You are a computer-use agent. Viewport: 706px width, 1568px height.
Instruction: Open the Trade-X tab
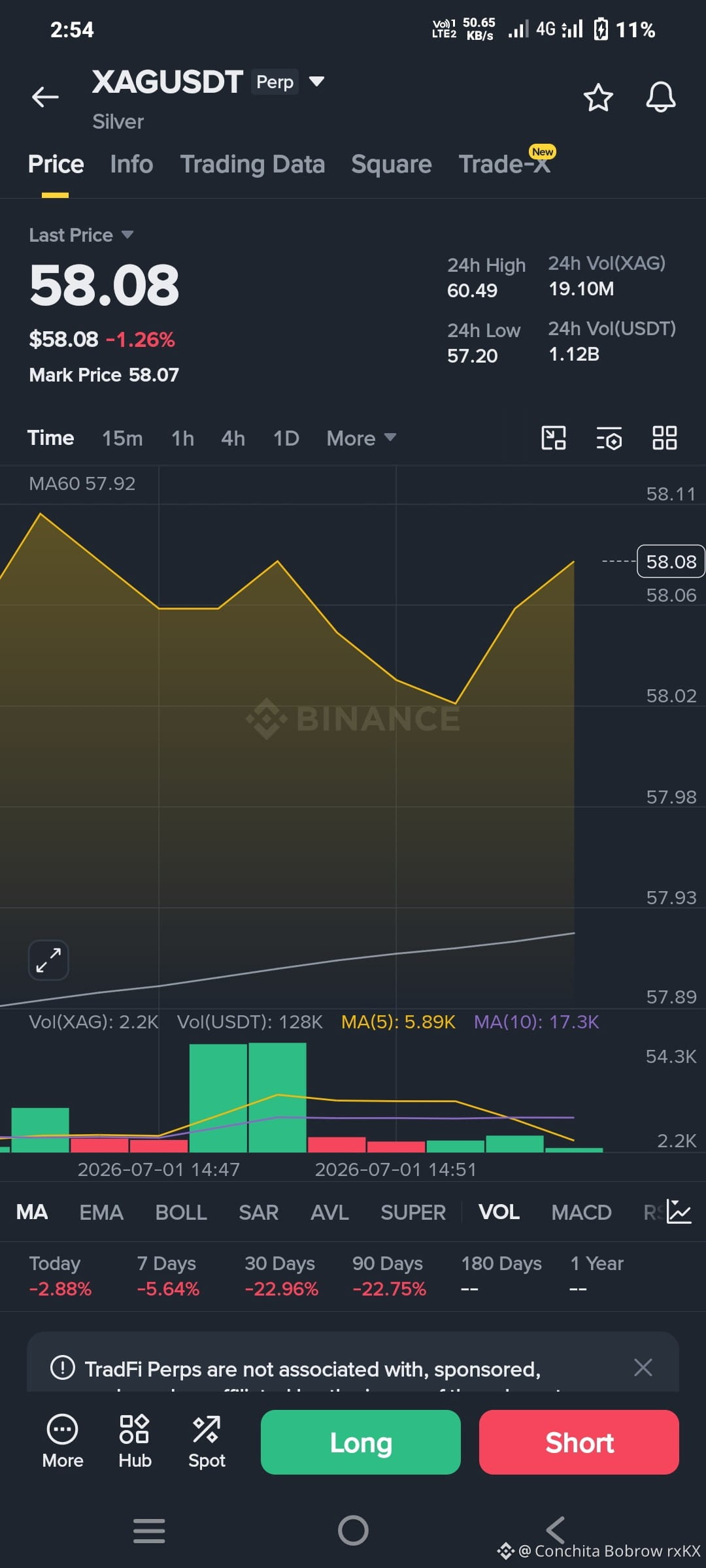point(505,164)
